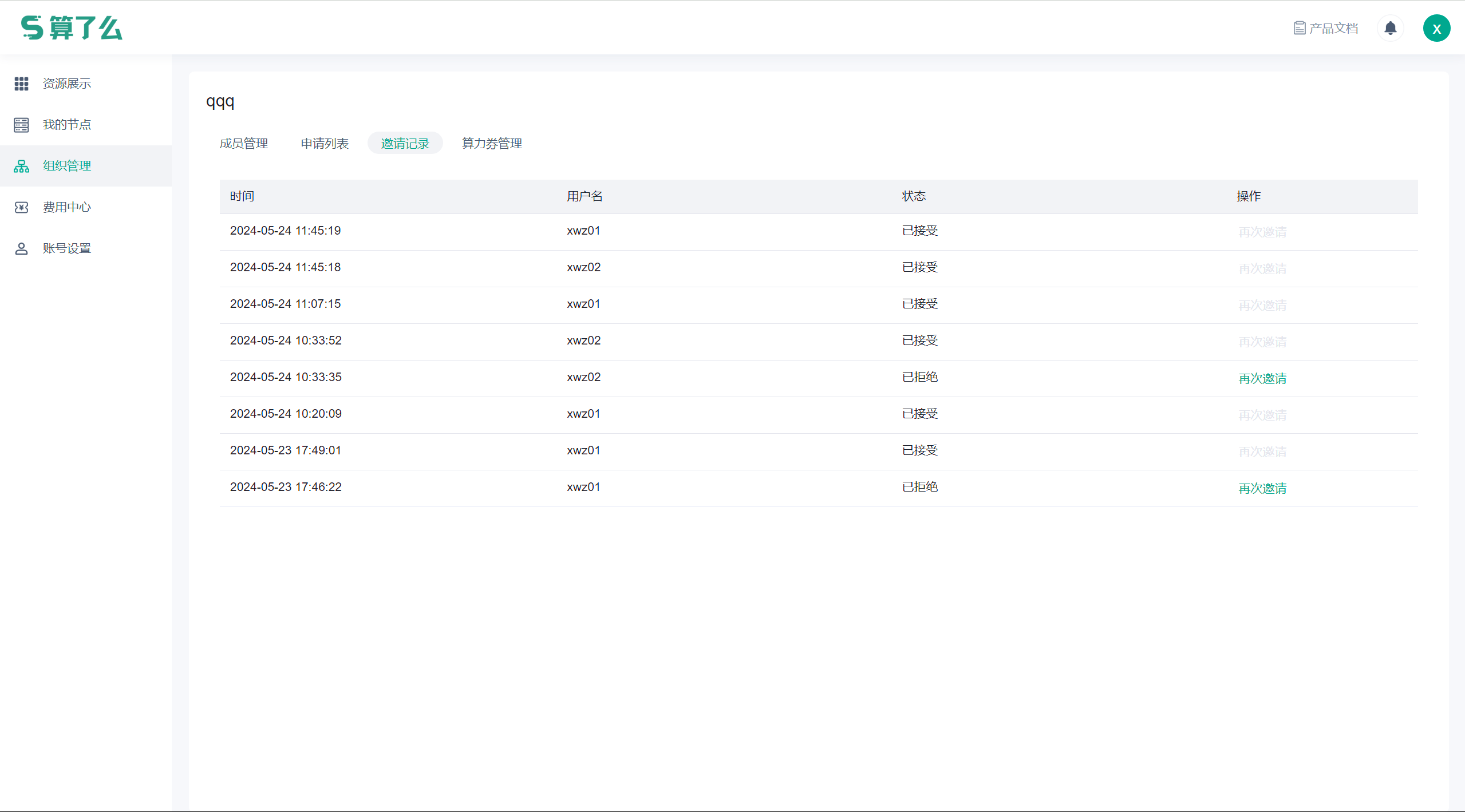Screen dimensions: 1465x812
Task: Click the green X user avatar
Action: pos(1436,29)
